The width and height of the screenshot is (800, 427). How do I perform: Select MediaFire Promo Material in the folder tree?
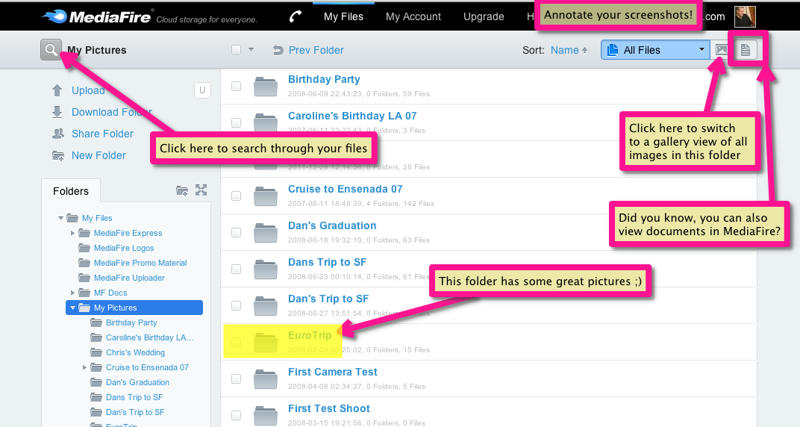click(x=140, y=263)
